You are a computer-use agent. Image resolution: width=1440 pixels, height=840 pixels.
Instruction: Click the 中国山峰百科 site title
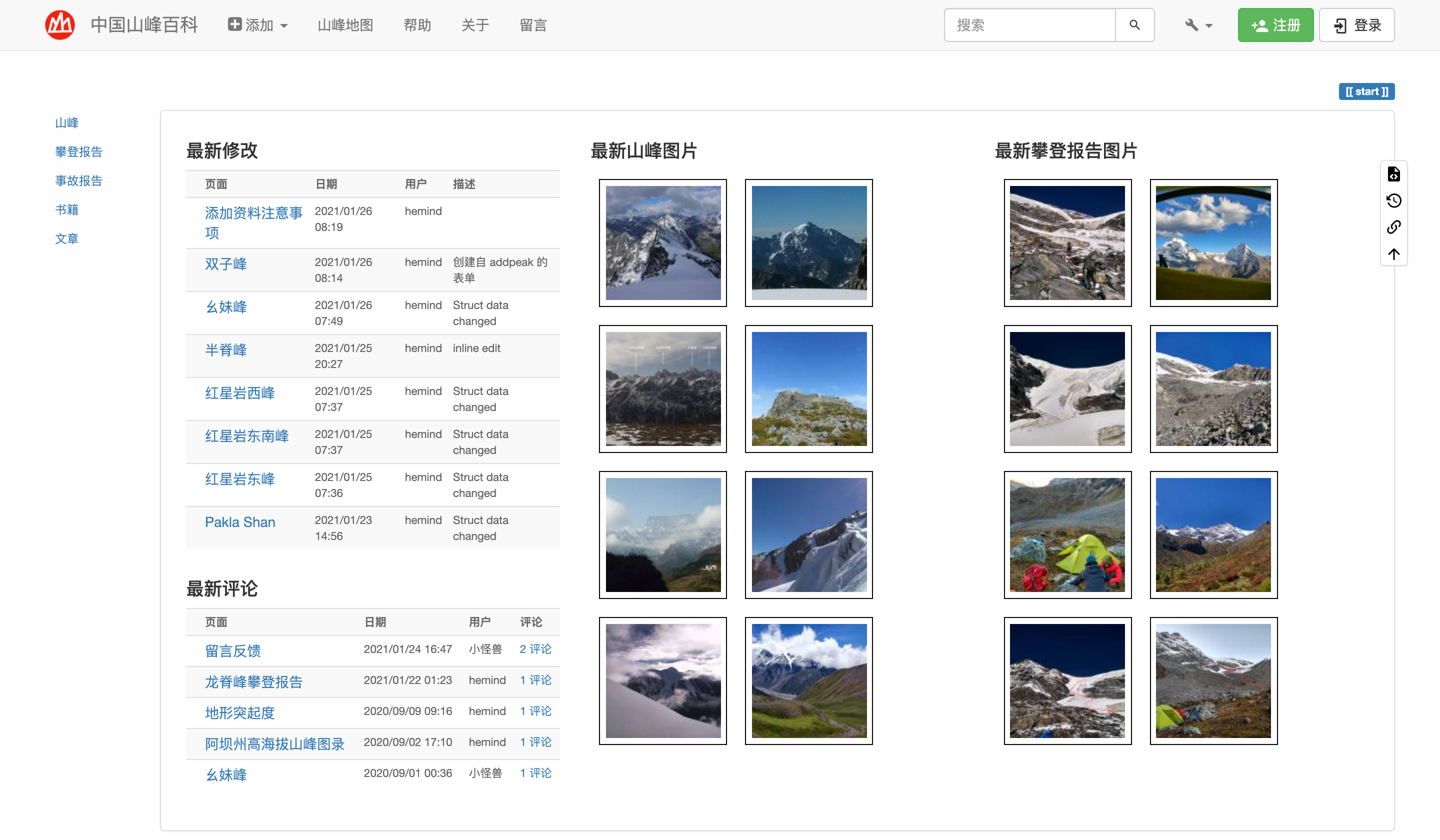(144, 25)
